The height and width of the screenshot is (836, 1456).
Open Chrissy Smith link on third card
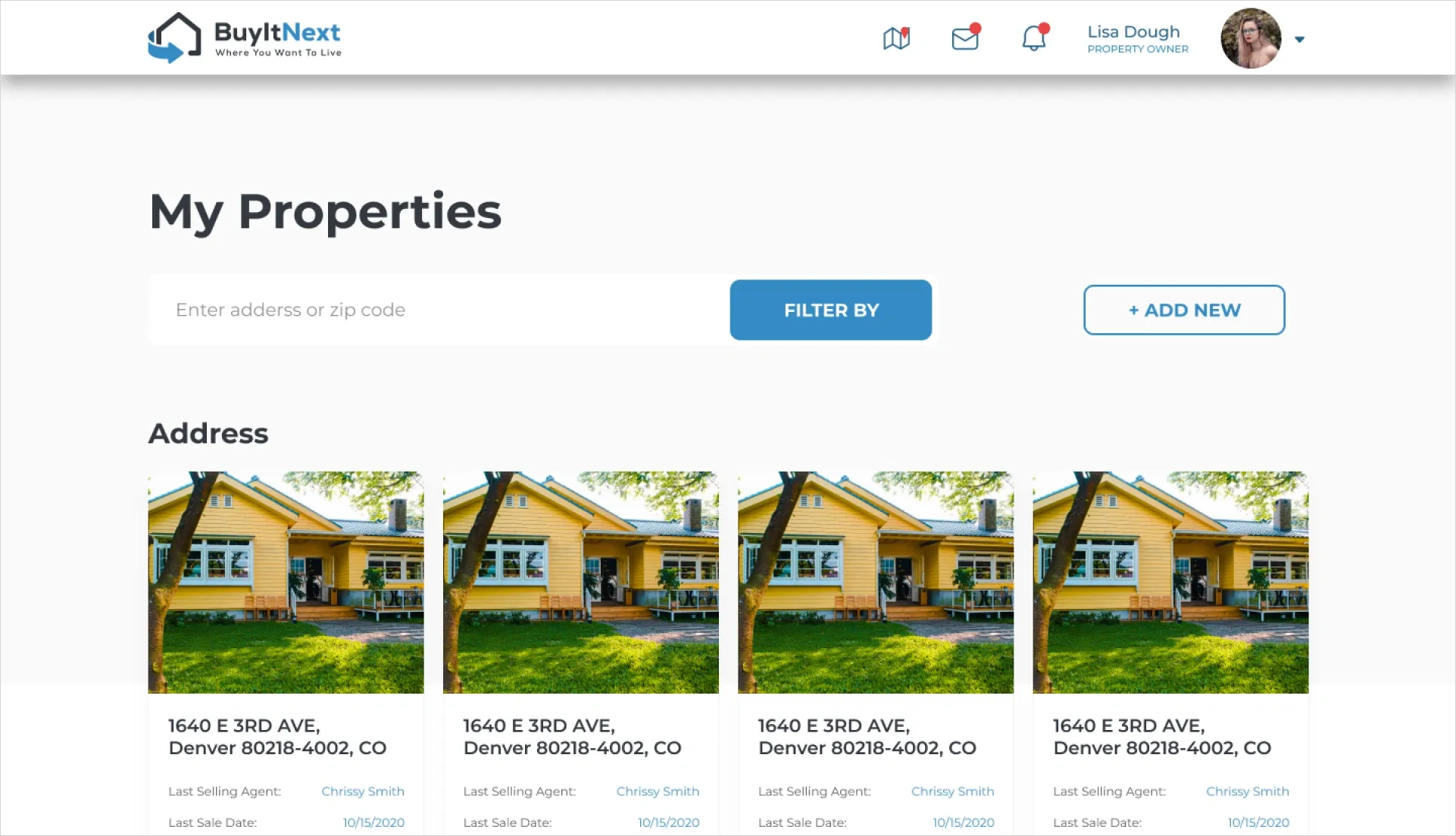tap(952, 791)
